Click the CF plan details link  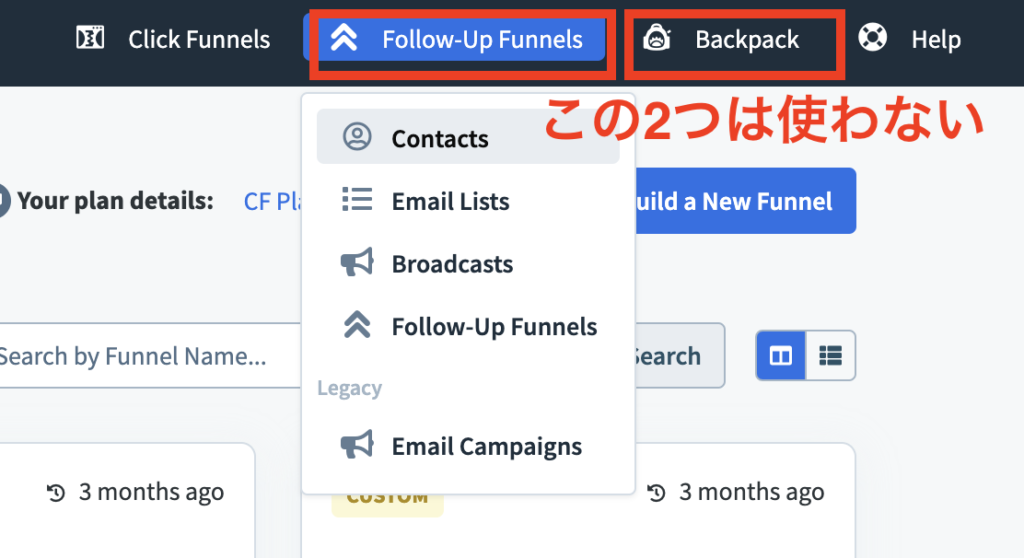coord(272,201)
